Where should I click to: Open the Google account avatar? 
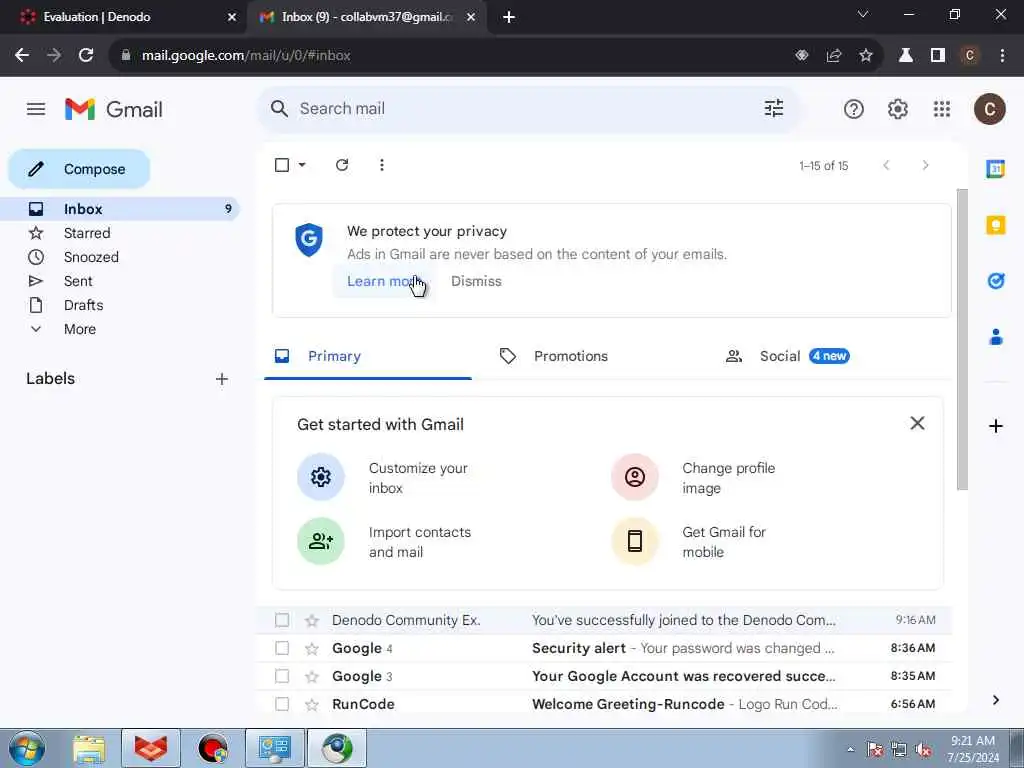[989, 109]
